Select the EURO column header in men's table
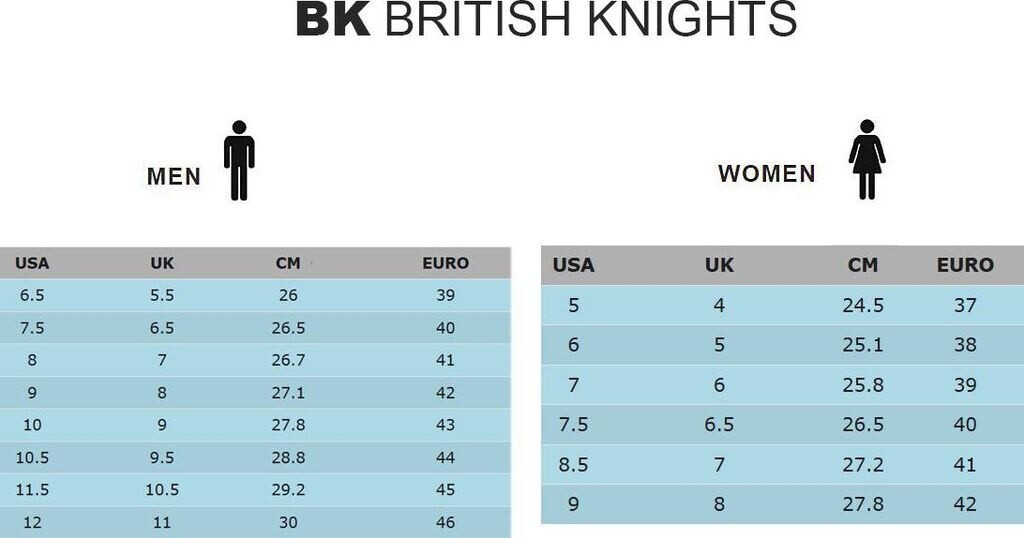 [x=445, y=264]
